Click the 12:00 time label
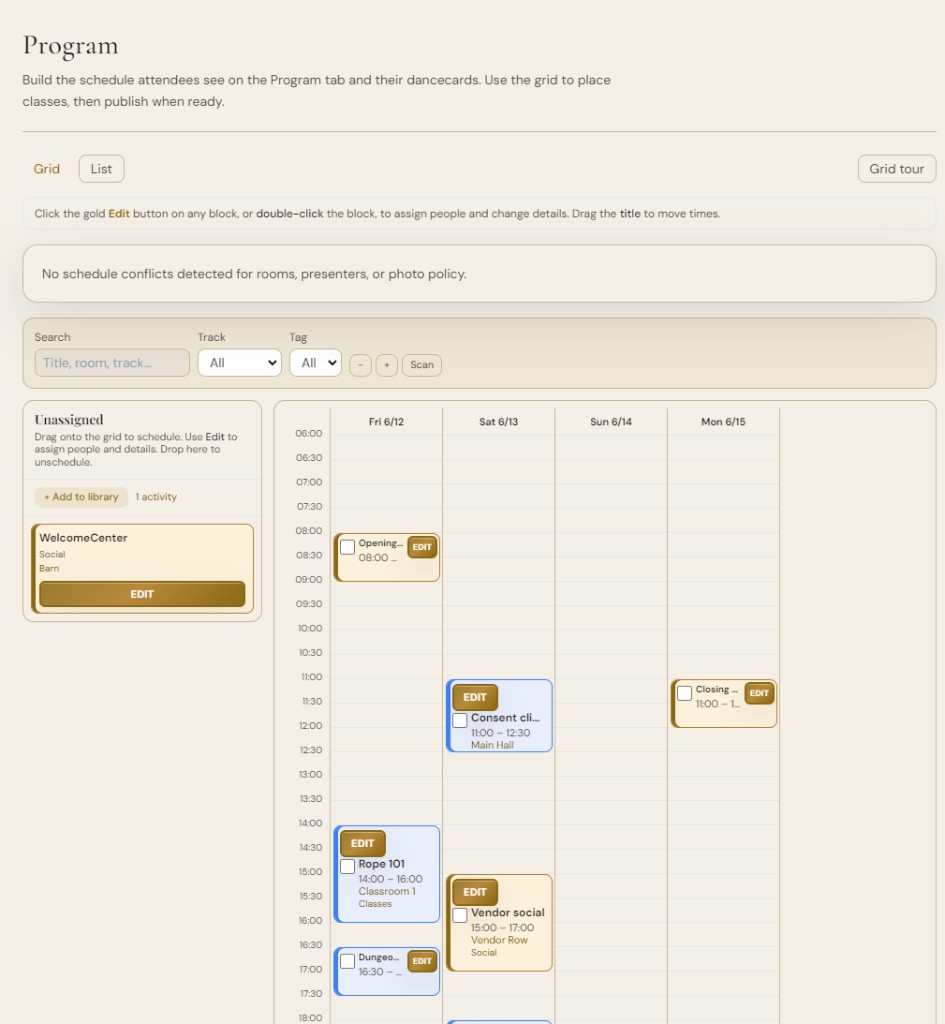Viewport: 945px width, 1024px height. 310,726
